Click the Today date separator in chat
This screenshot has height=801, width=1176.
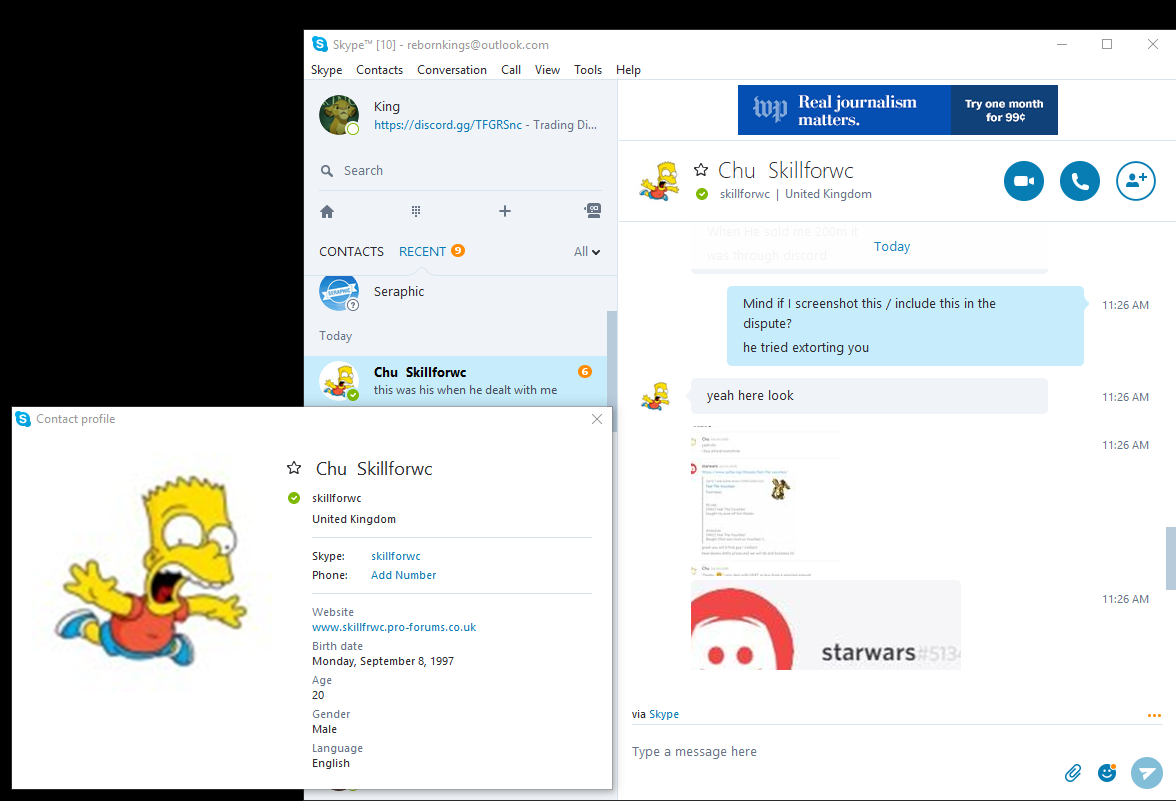click(892, 247)
